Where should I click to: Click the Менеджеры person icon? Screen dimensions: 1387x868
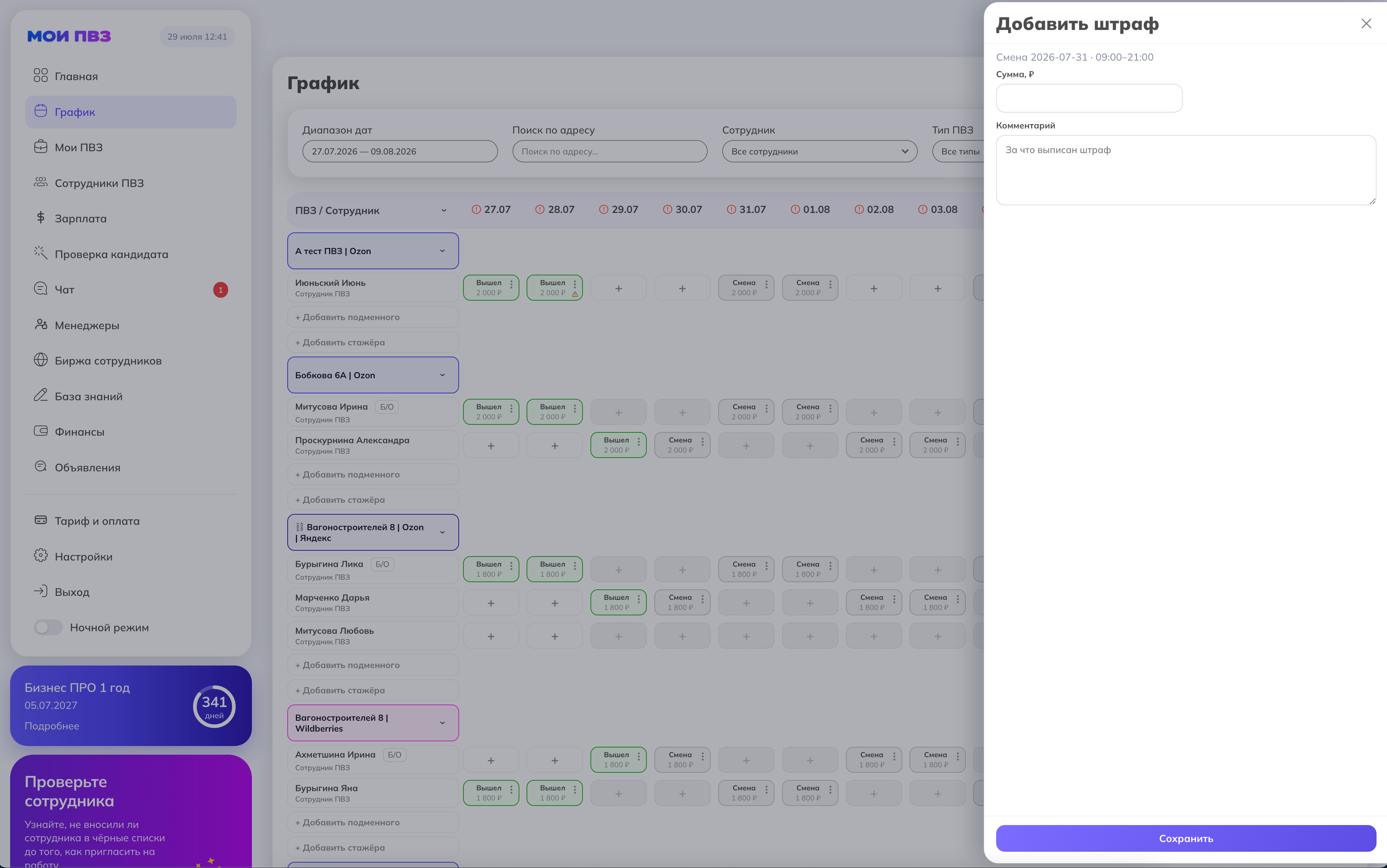[x=40, y=324]
